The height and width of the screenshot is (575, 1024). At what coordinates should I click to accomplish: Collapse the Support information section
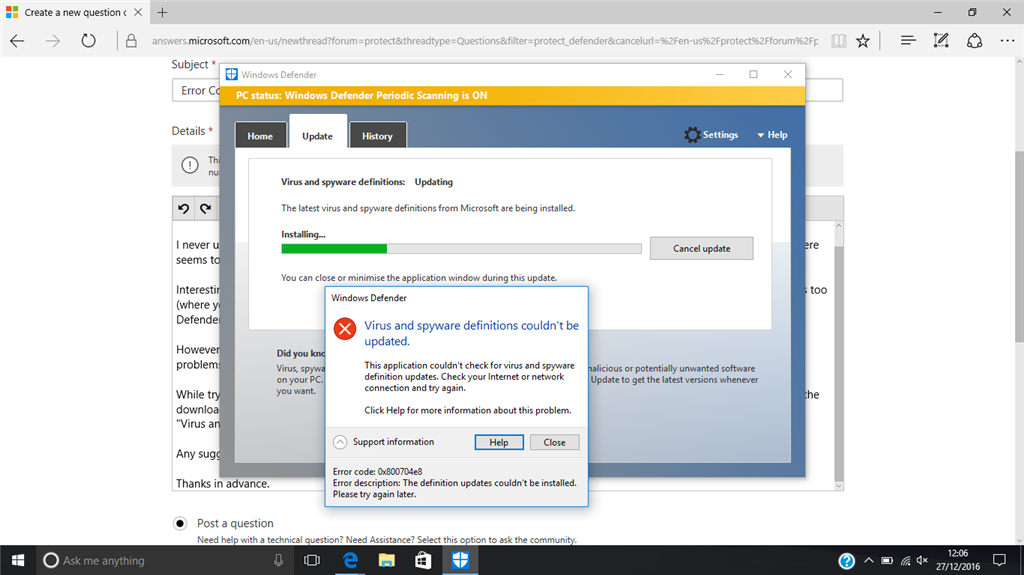(x=340, y=442)
